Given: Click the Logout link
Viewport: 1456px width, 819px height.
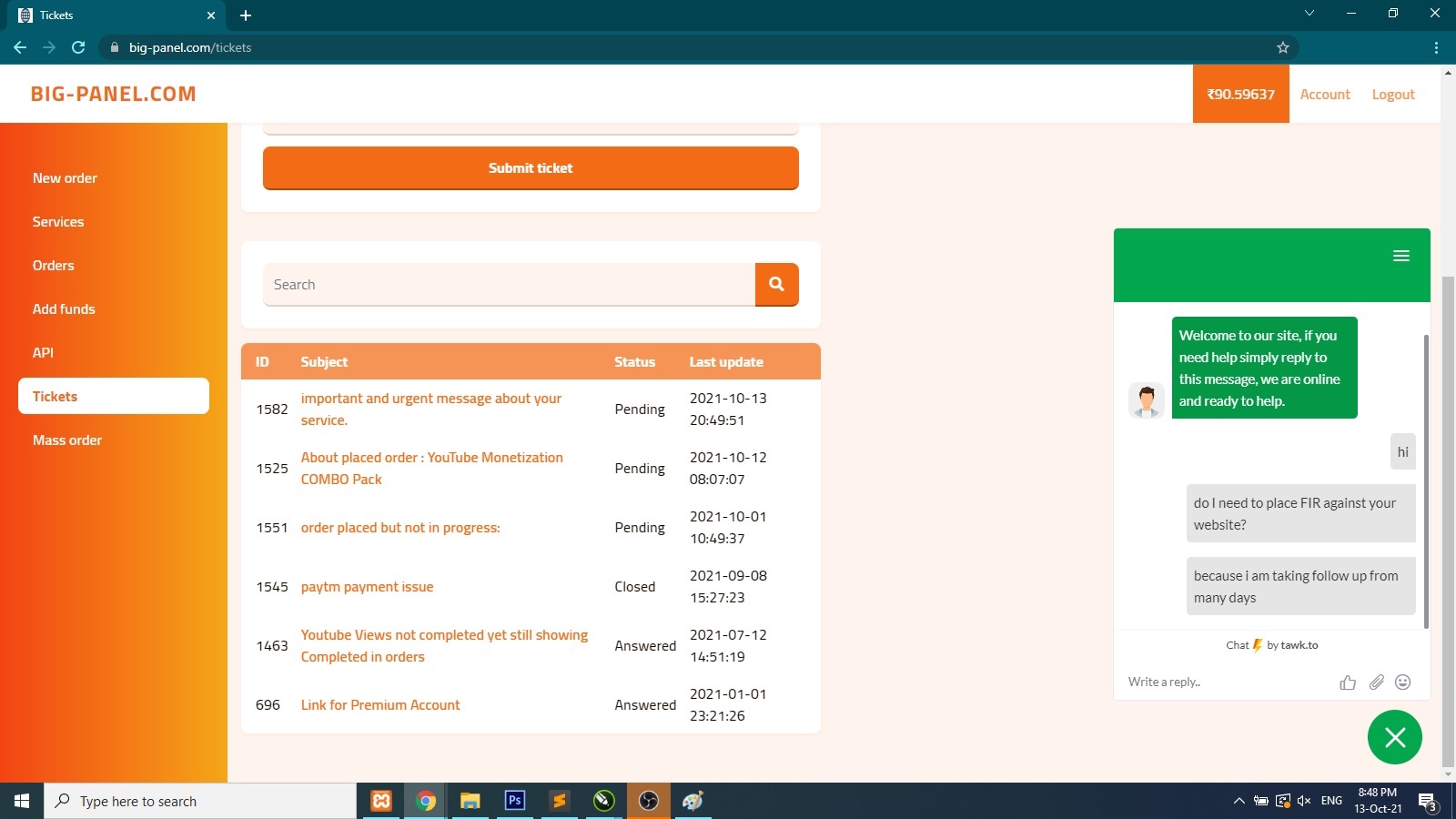Looking at the screenshot, I should [x=1392, y=95].
